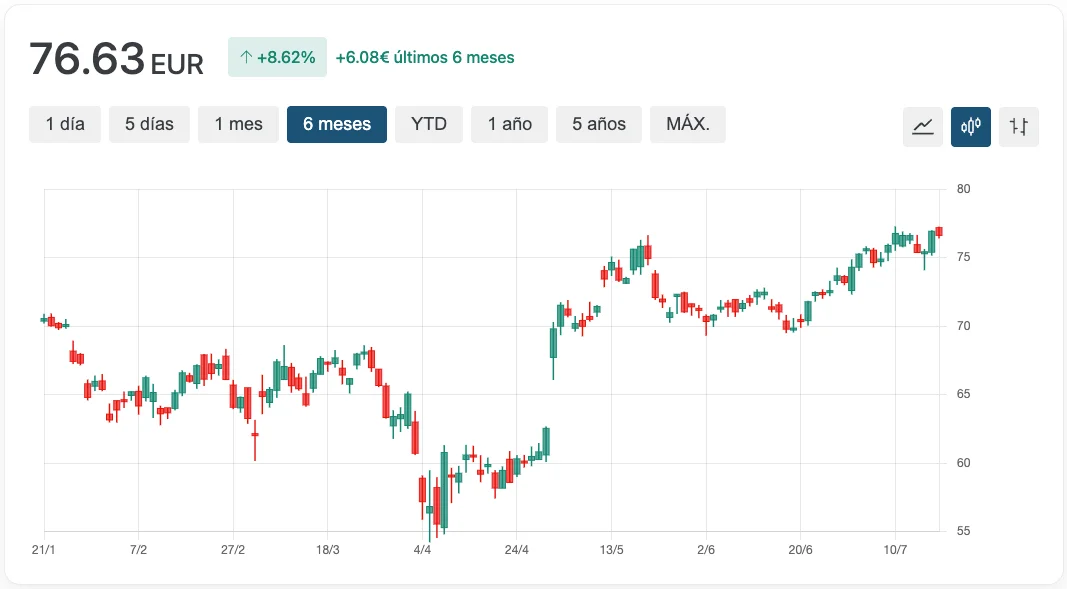Screen dimensions: 1067x589
Task: View the 5 años price history
Action: [599, 125]
